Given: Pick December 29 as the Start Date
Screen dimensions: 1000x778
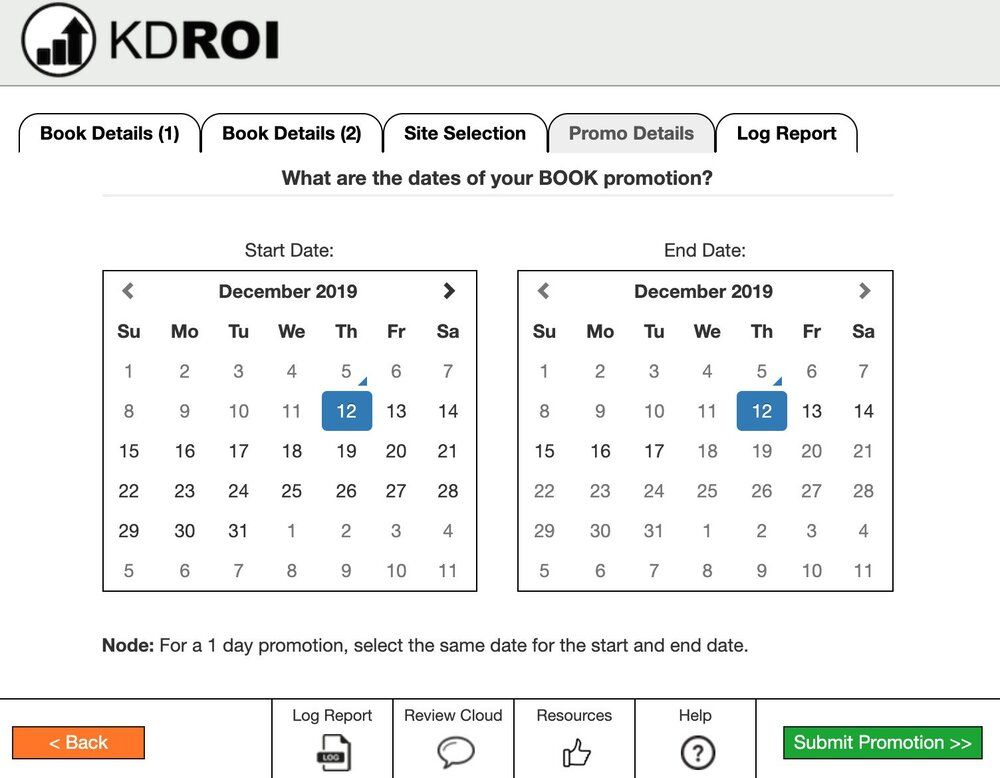Looking at the screenshot, I should [x=129, y=531].
